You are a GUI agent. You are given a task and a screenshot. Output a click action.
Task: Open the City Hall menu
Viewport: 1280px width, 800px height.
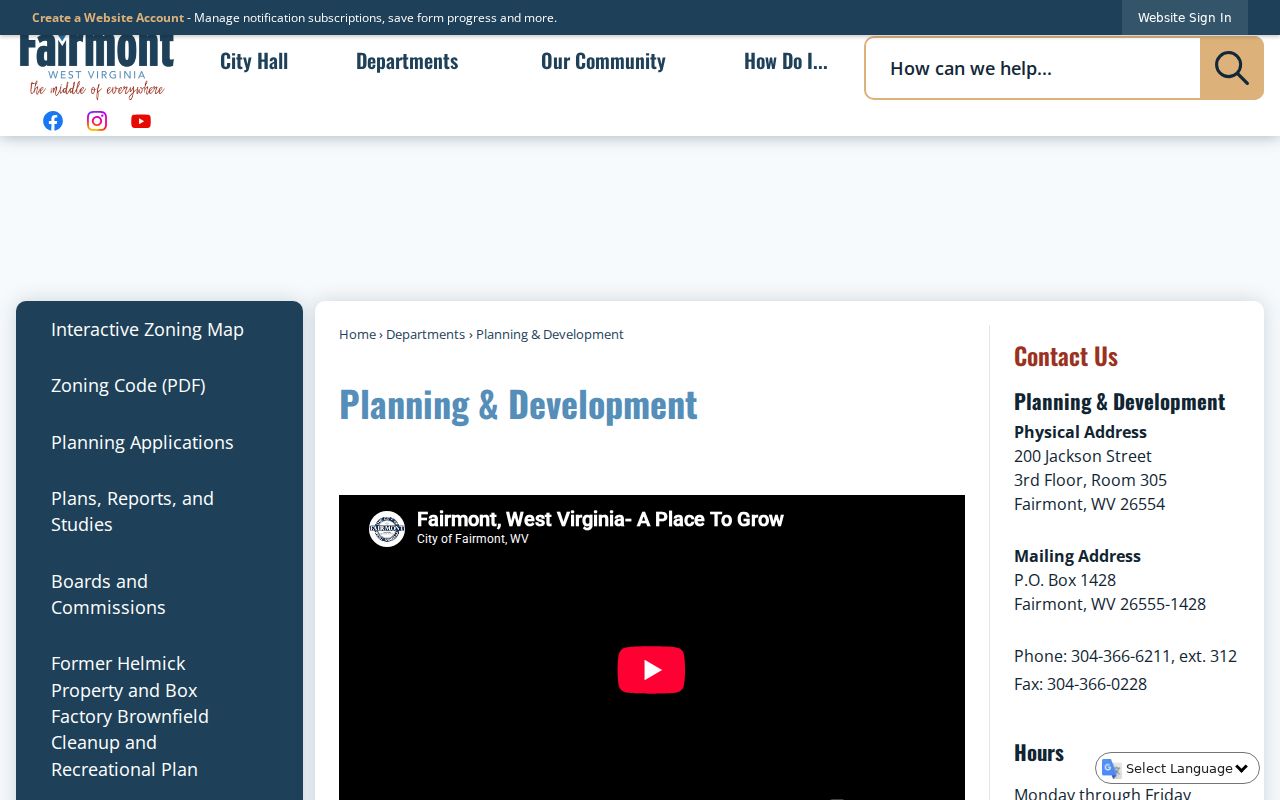[254, 61]
